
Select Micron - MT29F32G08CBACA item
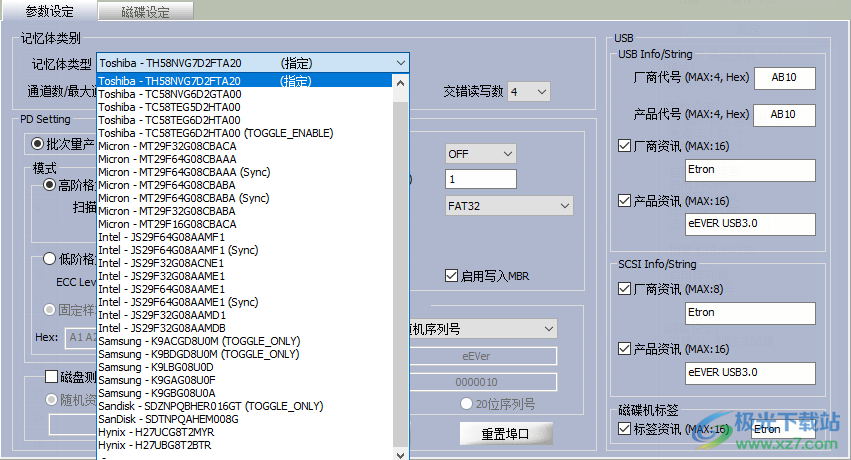click(x=244, y=146)
